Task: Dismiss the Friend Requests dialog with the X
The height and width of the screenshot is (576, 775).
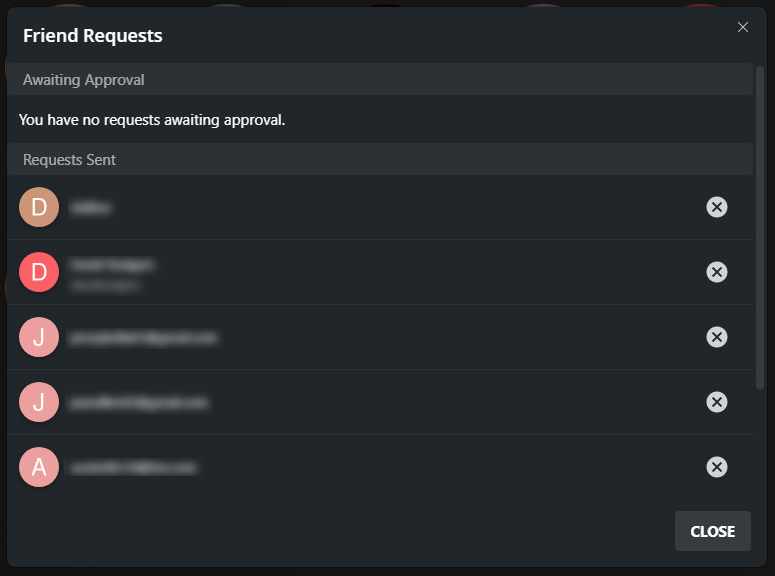Action: pyautogui.click(x=743, y=27)
